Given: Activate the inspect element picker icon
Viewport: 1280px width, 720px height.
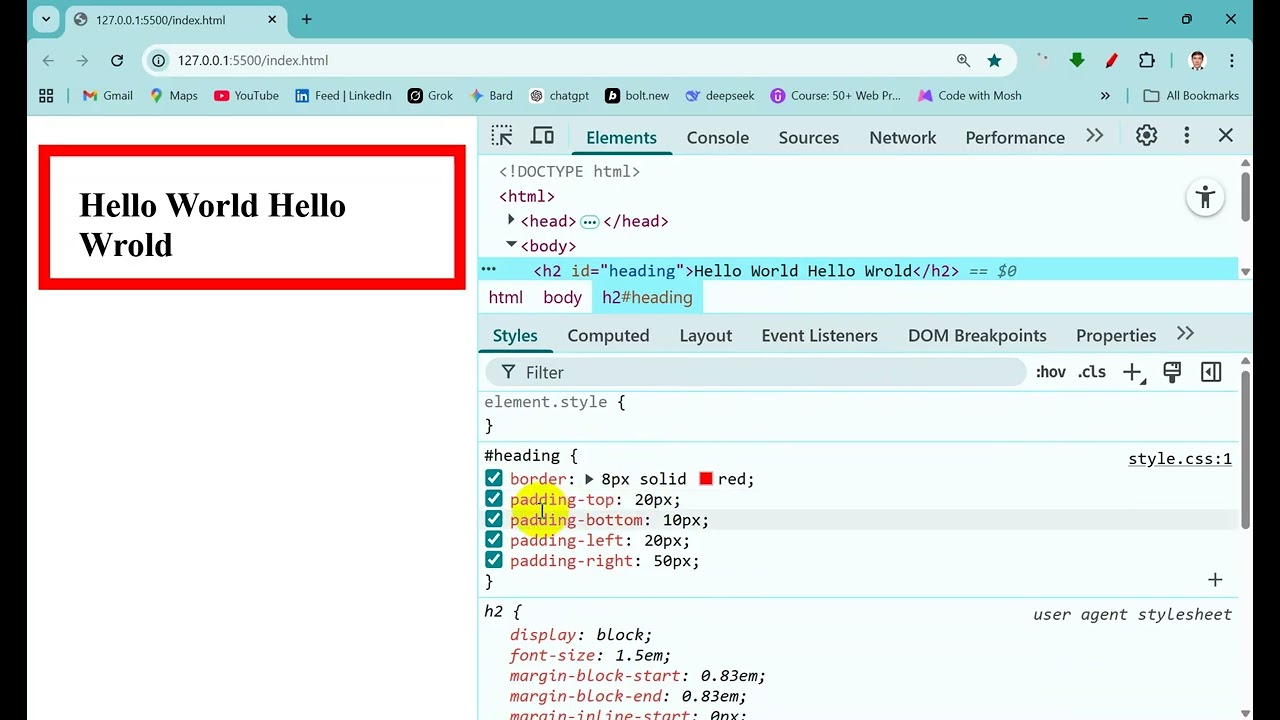Looking at the screenshot, I should [x=502, y=136].
